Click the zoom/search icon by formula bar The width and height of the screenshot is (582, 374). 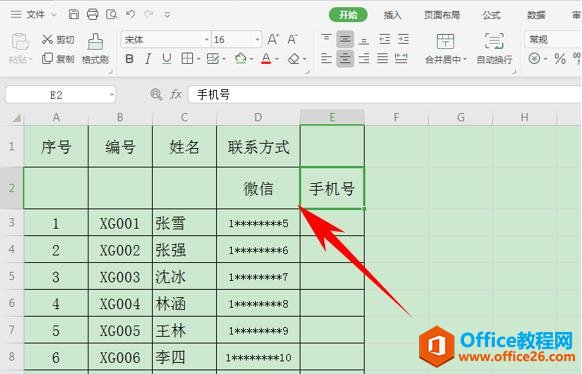[156, 95]
